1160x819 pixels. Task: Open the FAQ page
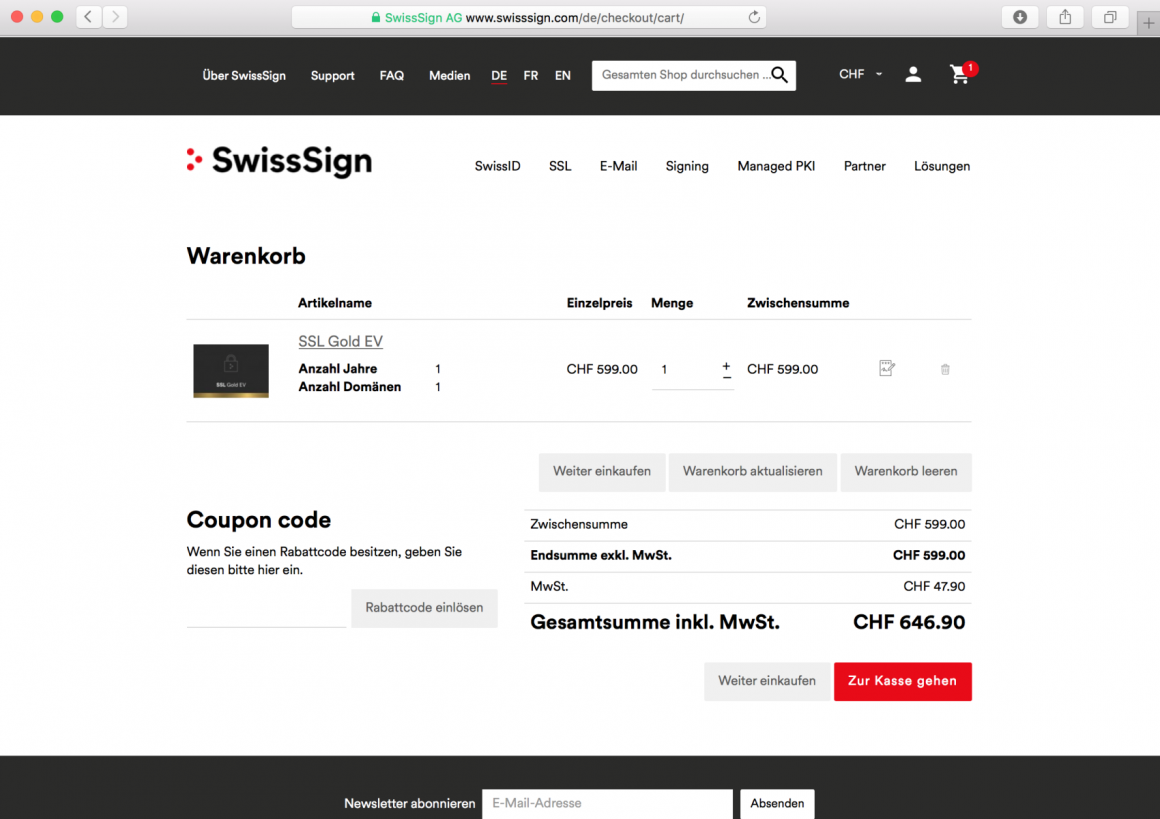point(391,75)
